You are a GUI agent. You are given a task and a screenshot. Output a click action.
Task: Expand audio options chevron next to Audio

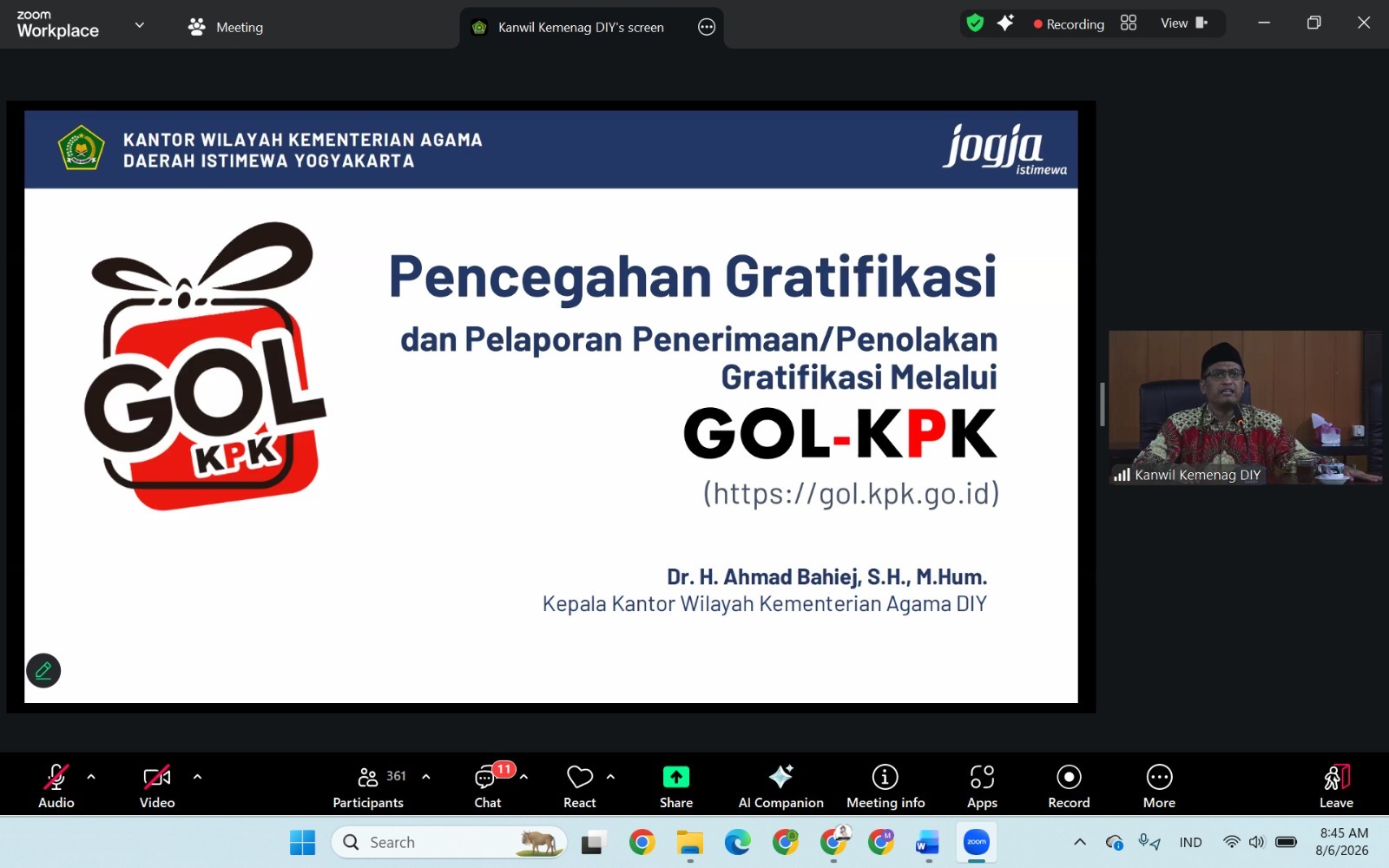coord(91,777)
